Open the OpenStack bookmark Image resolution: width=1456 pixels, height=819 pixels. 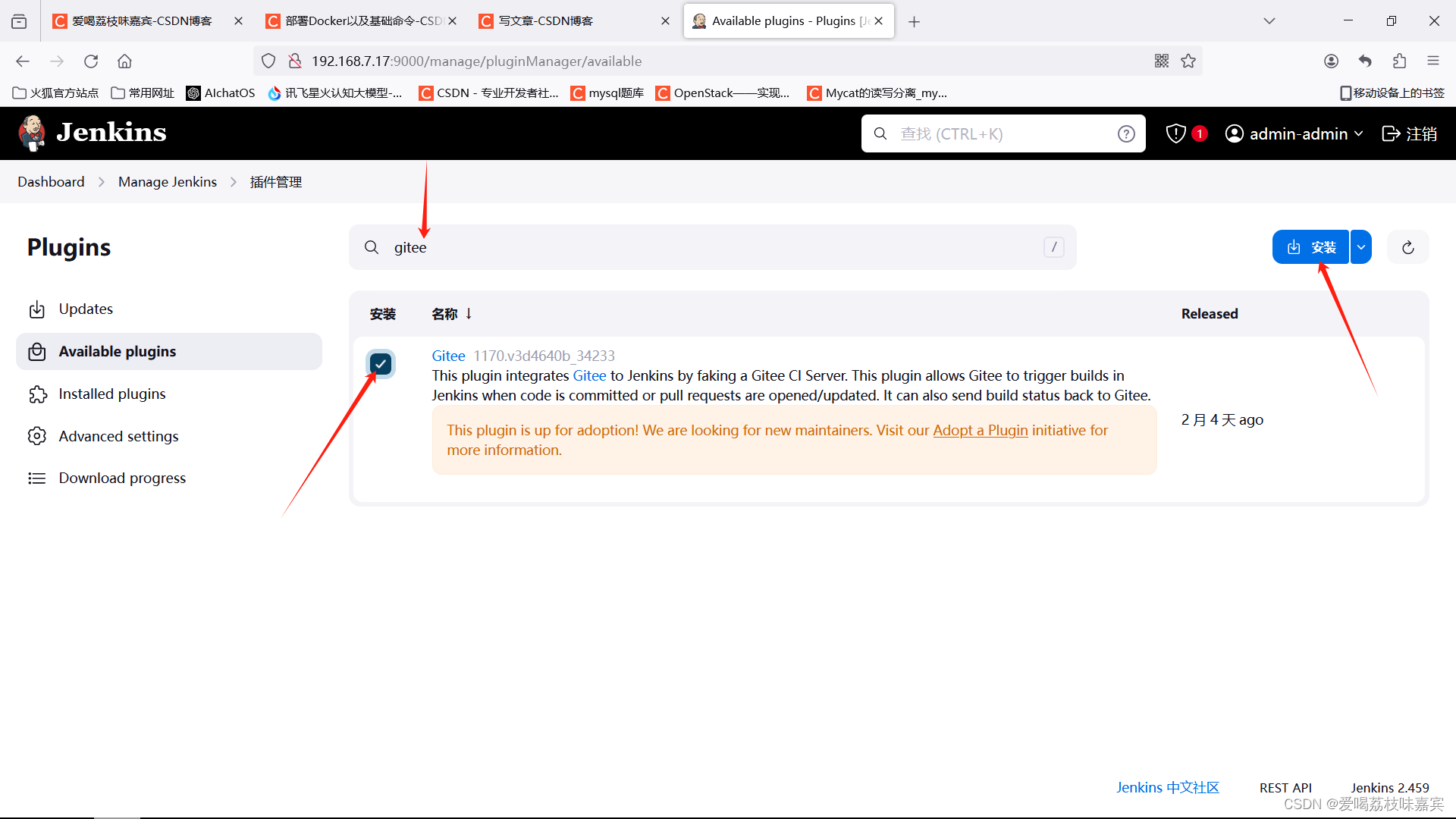click(723, 93)
